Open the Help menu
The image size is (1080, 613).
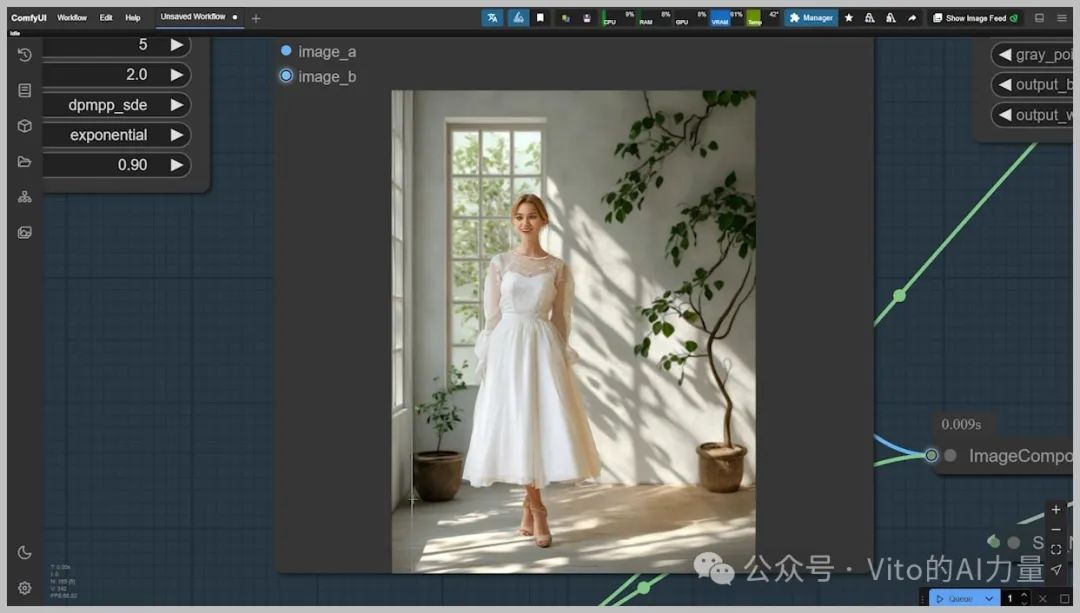click(x=133, y=18)
